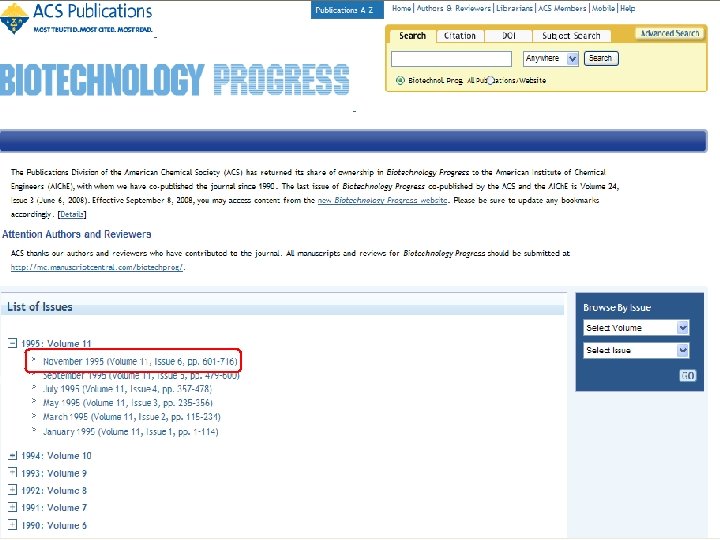Image resolution: width=720 pixels, height=540 pixels.
Task: Open the Anywhere dropdown
Action: pyautogui.click(x=550, y=59)
